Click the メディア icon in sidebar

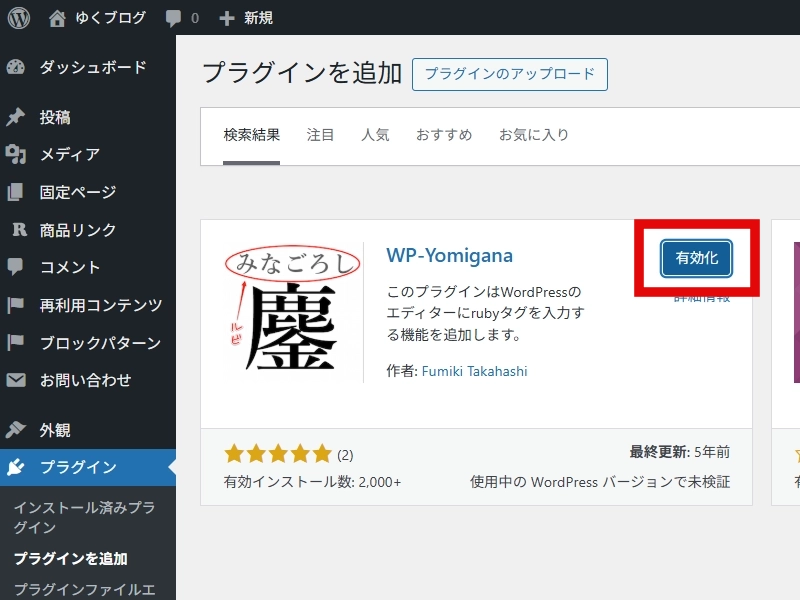click(x=16, y=154)
